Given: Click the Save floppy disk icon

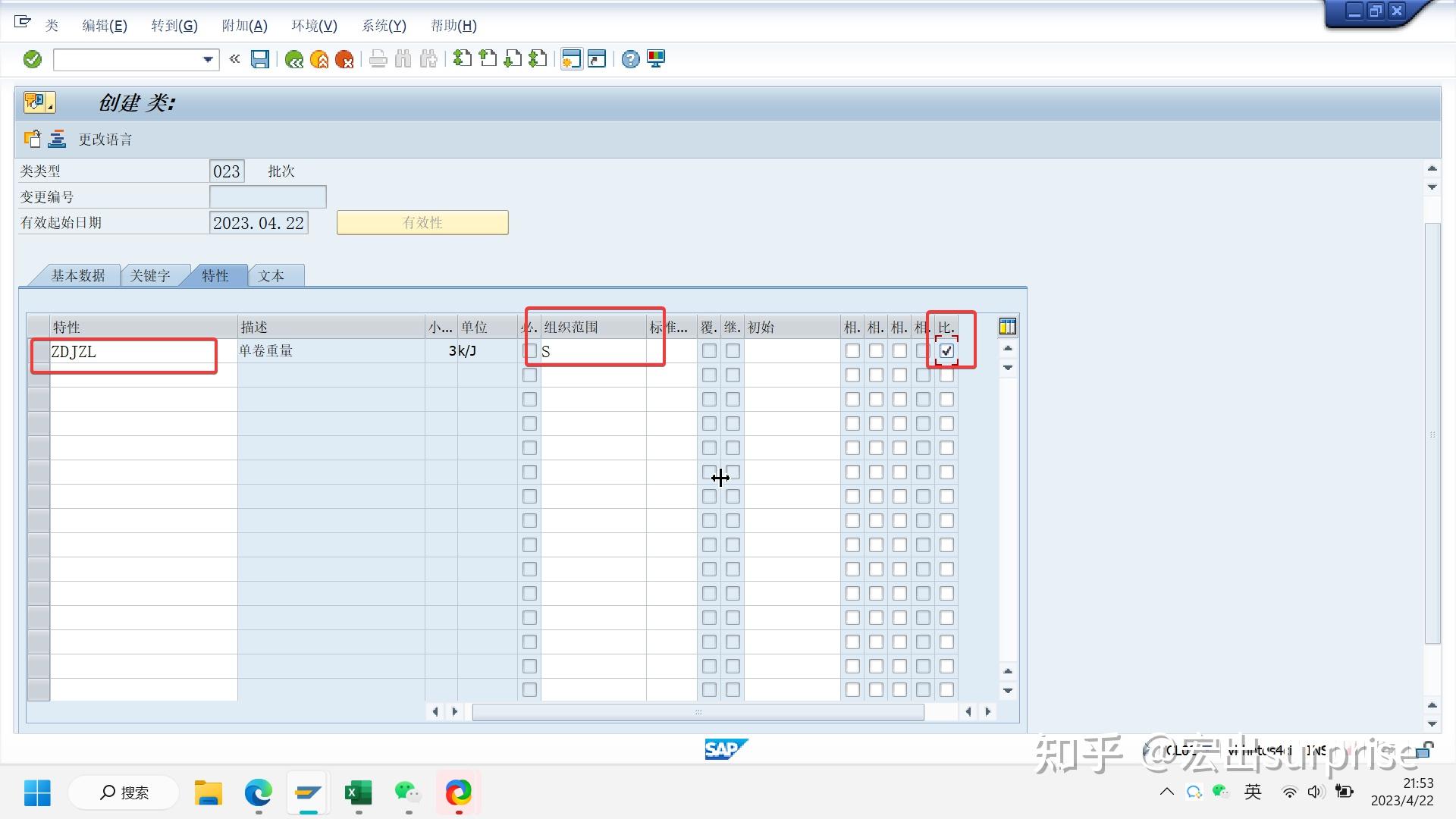Looking at the screenshot, I should click(x=260, y=59).
